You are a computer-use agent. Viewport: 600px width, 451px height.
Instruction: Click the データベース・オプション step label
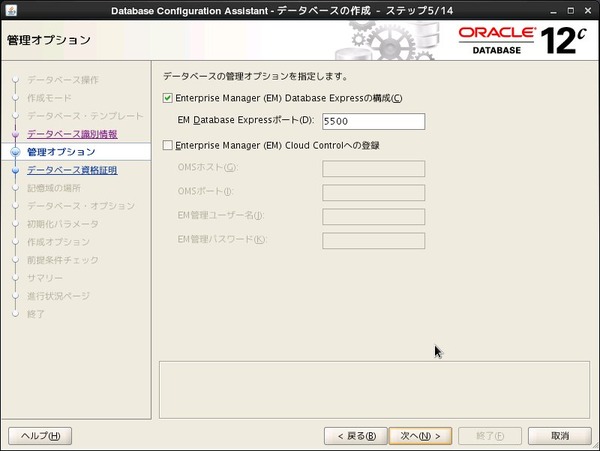coord(81,206)
